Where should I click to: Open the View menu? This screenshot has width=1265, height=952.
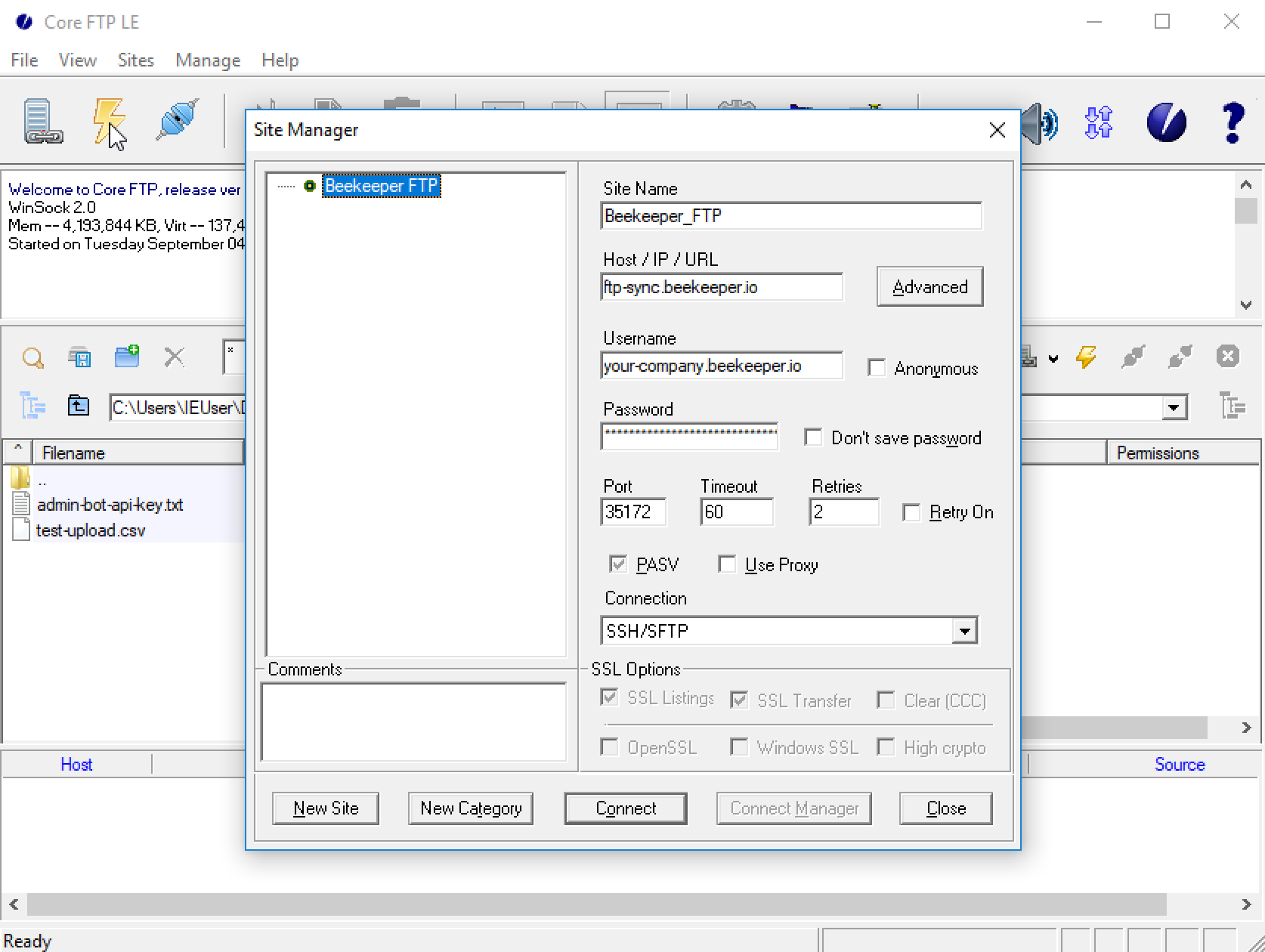[78, 60]
